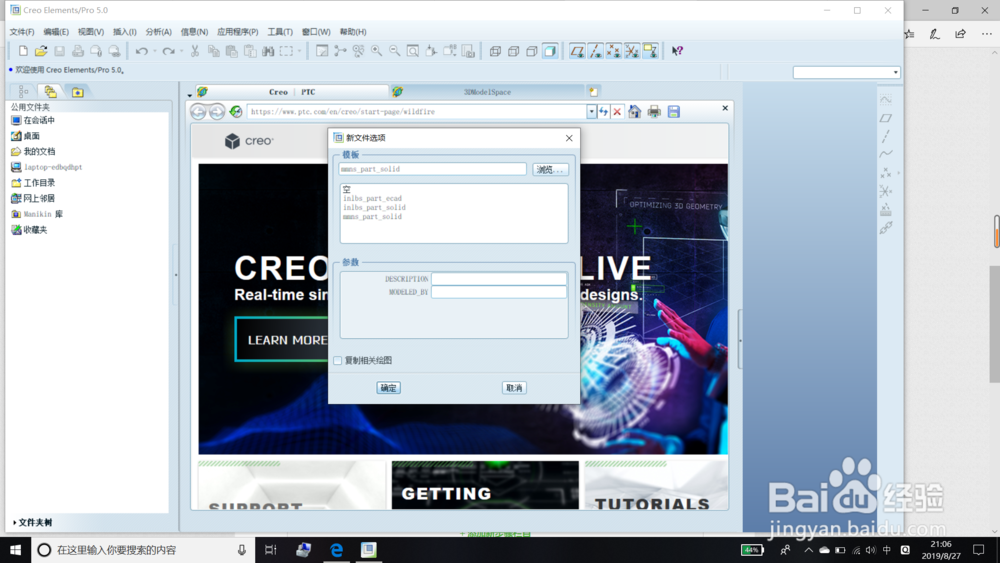
Task: Close the 新文件选项 dialog
Action: coord(569,138)
